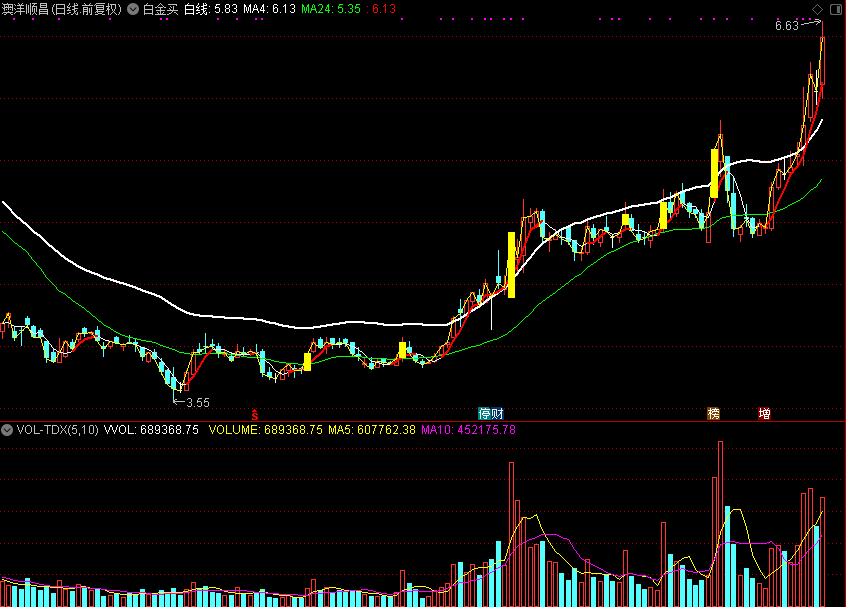Open the 停 suspension event marker

point(485,414)
